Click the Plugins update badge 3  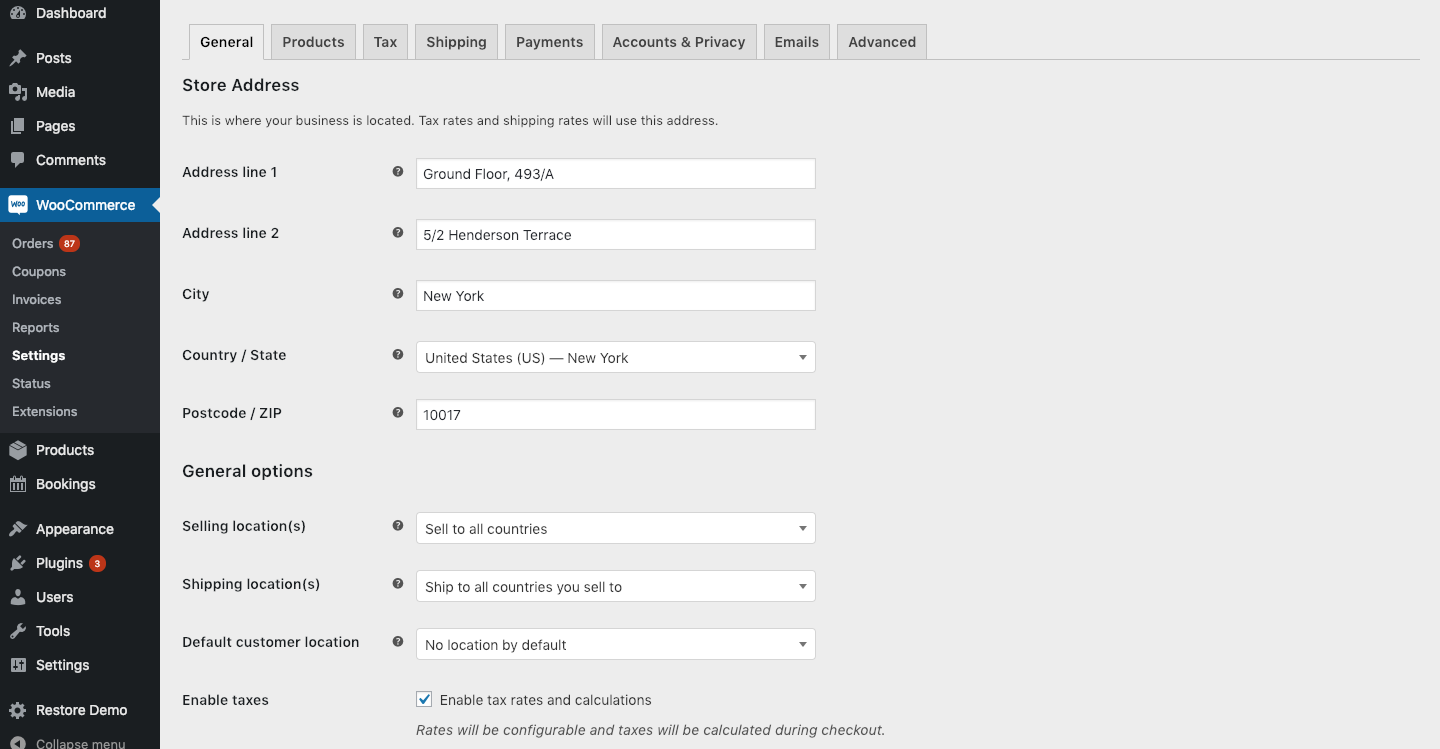(97, 564)
